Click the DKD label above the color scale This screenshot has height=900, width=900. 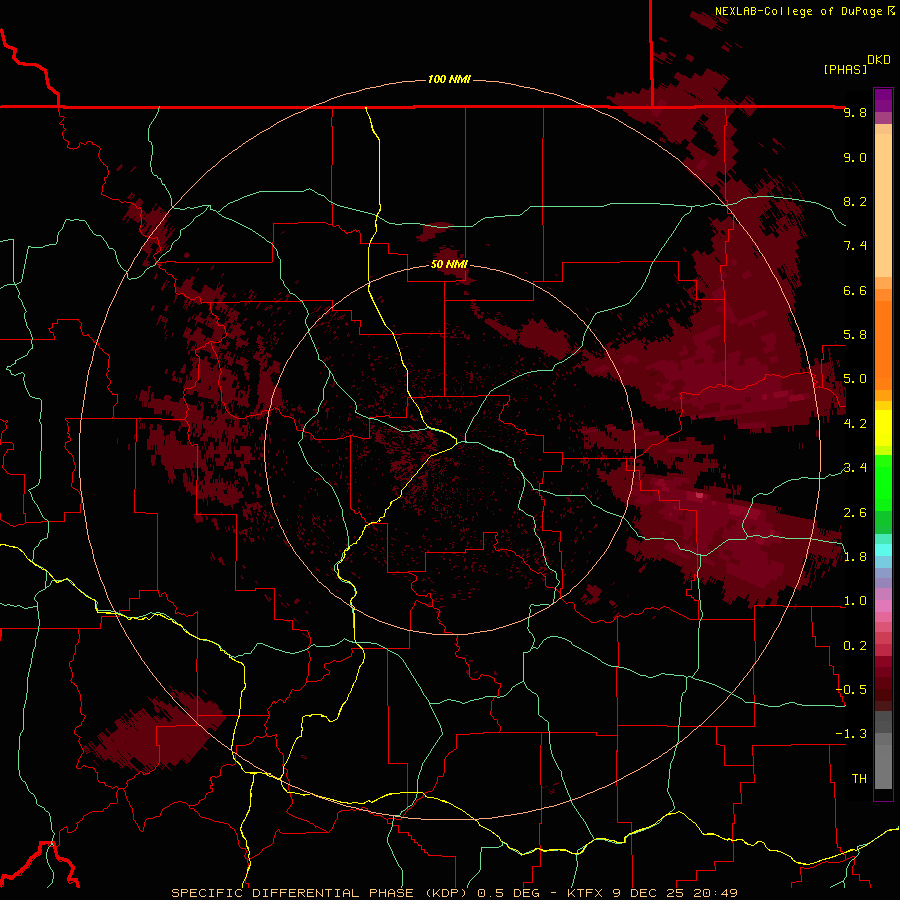coord(879,60)
